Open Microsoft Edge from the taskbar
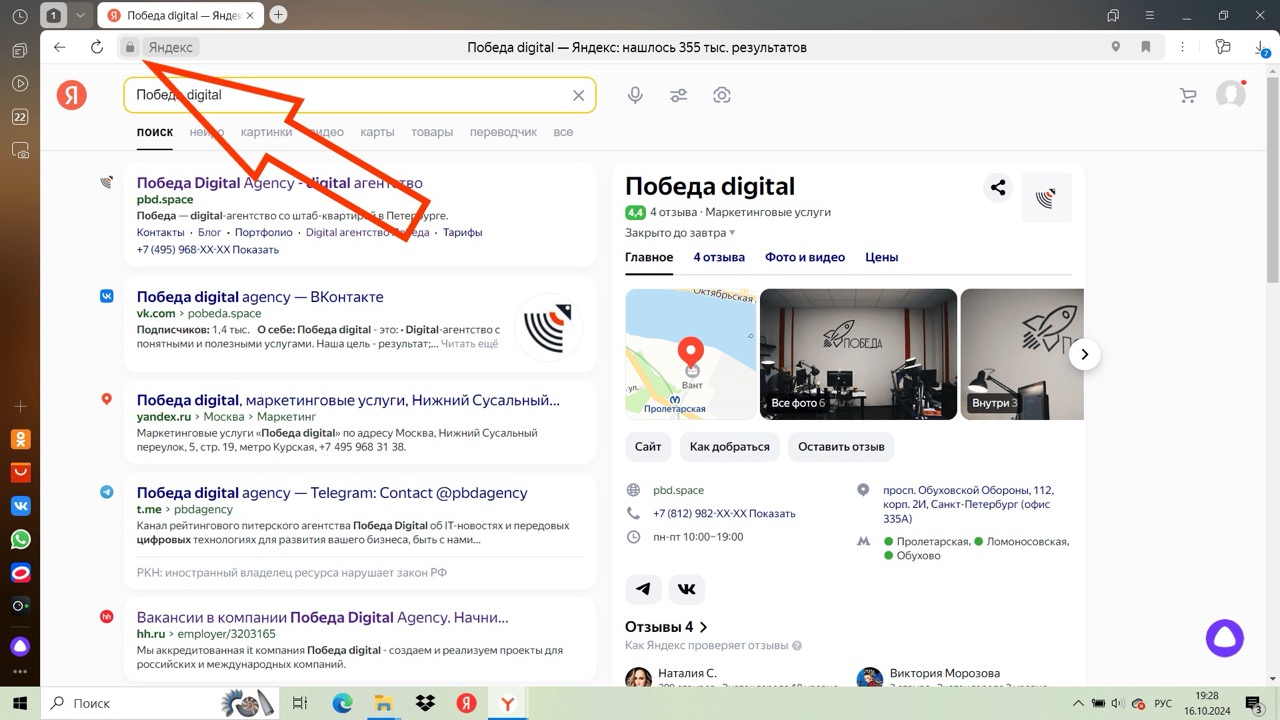 (342, 703)
